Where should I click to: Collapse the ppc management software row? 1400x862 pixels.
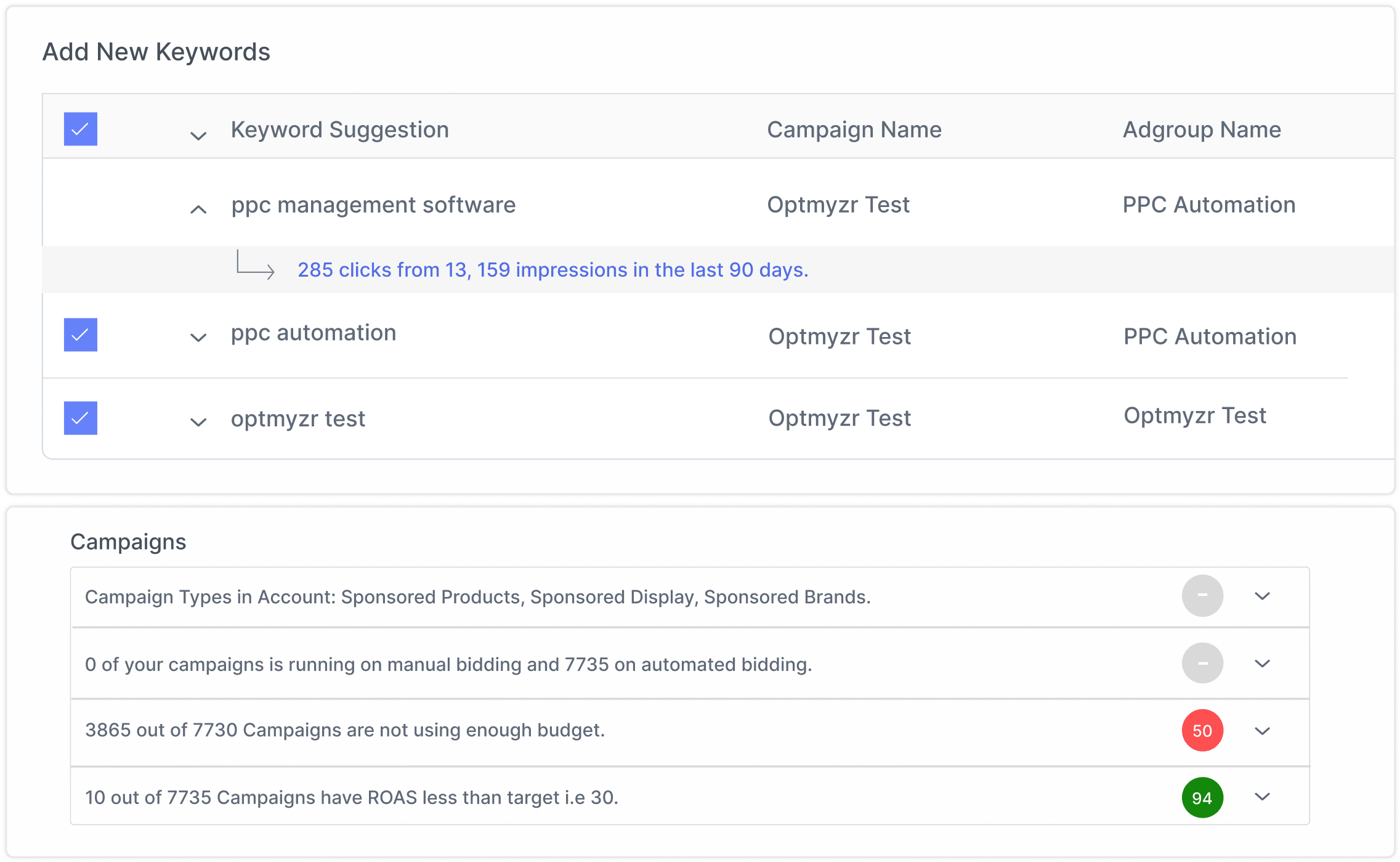point(198,209)
